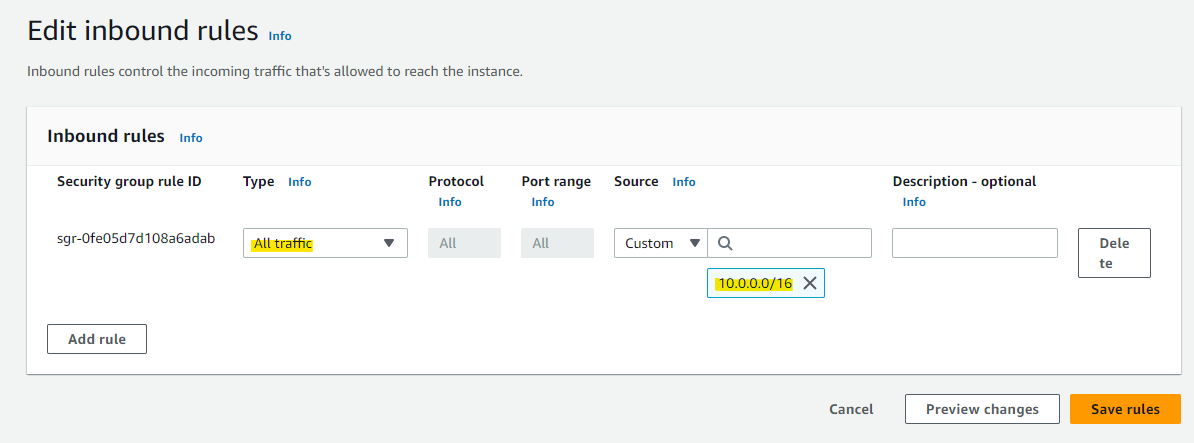Click the Add rule button
This screenshot has height=443, width=1194.
[x=97, y=339]
